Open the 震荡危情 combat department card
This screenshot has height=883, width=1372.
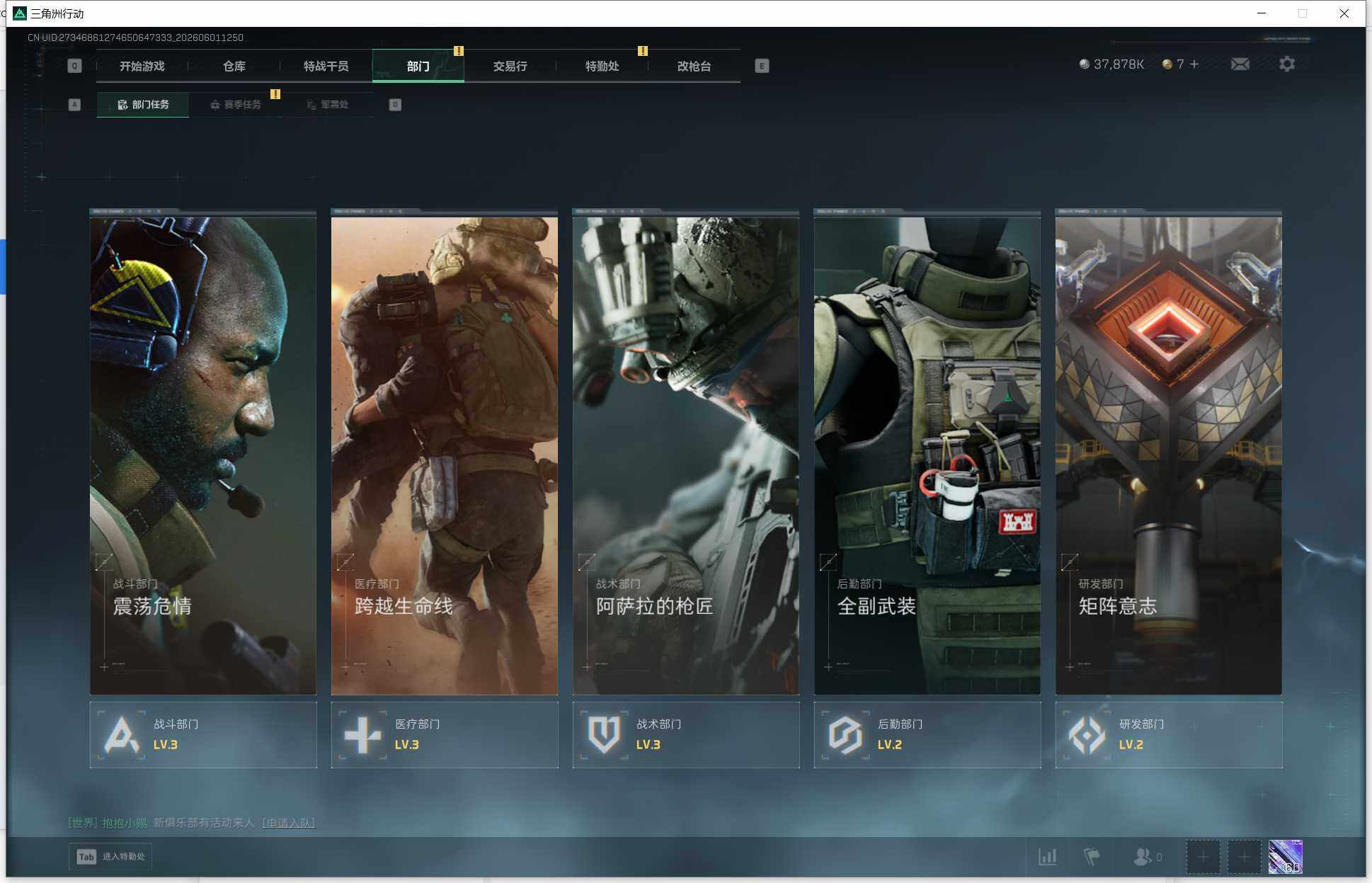point(203,455)
